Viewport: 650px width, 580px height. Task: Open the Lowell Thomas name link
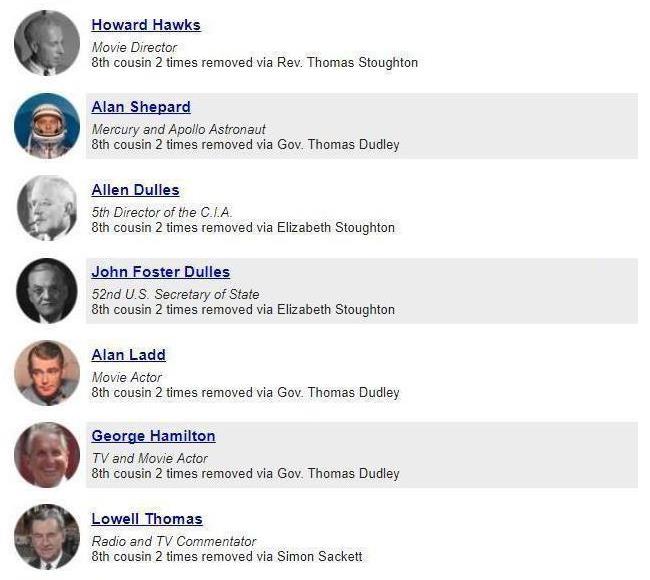pyautogui.click(x=147, y=519)
